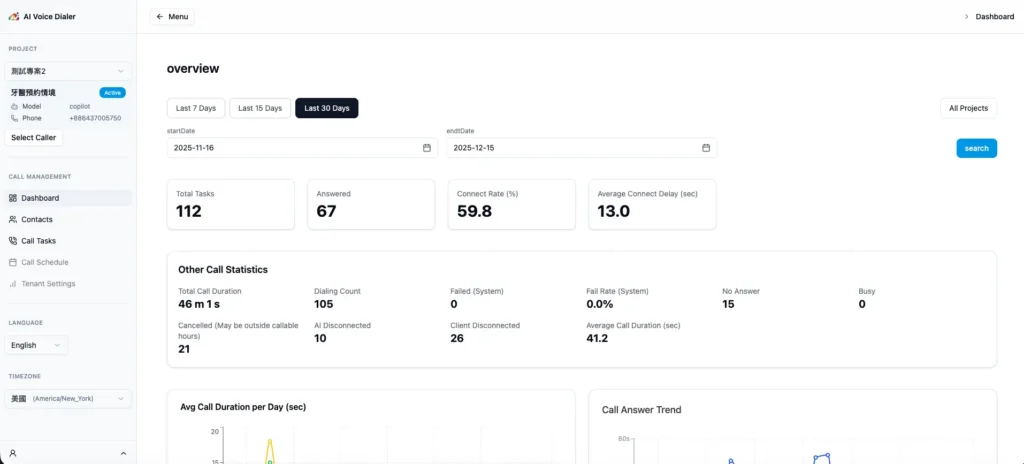Viewport: 1024px width, 464px height.
Task: Click the Tenant Settings sliders icon
Action: (x=13, y=284)
